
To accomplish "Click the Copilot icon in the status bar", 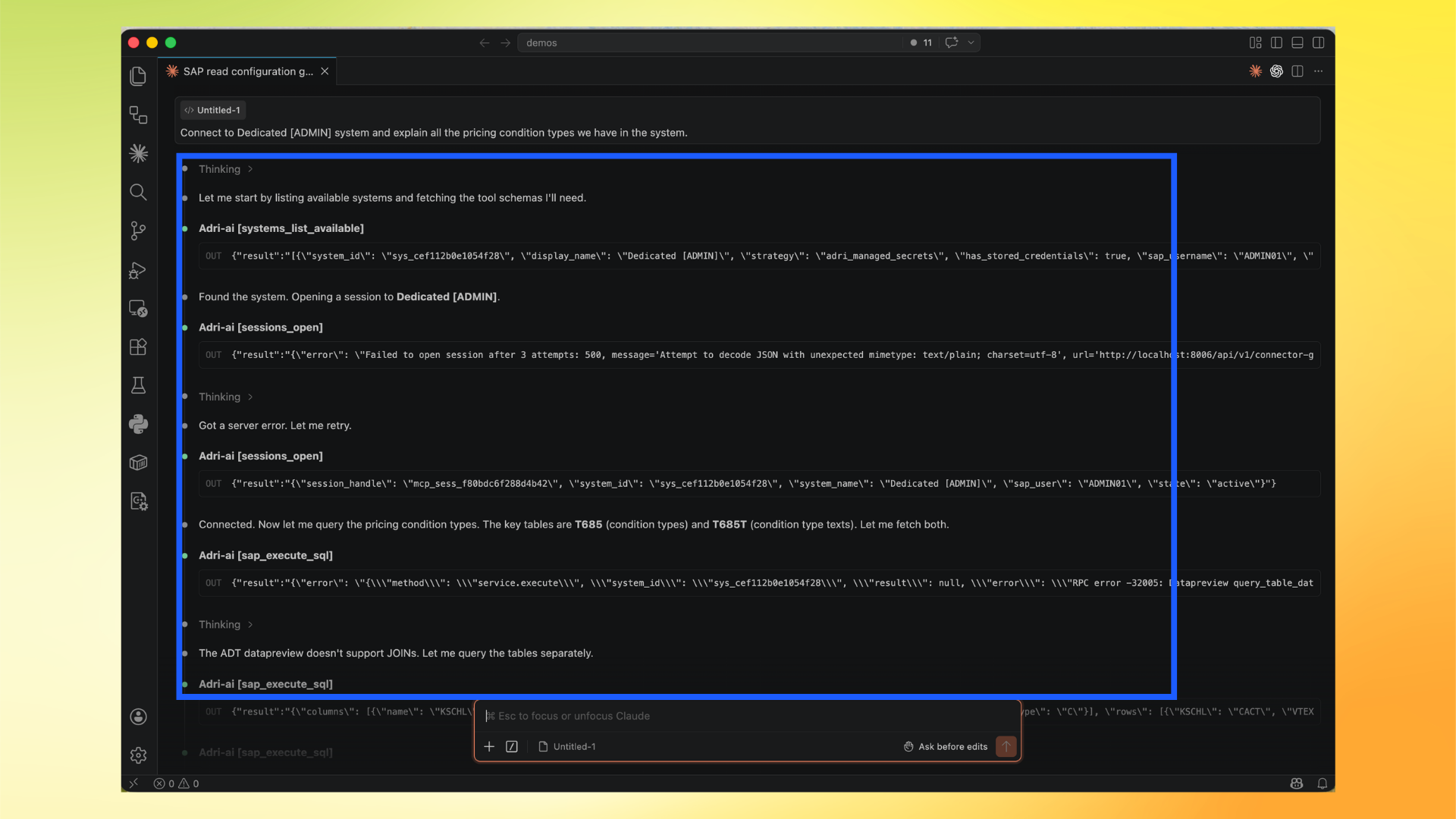I will (x=1297, y=783).
